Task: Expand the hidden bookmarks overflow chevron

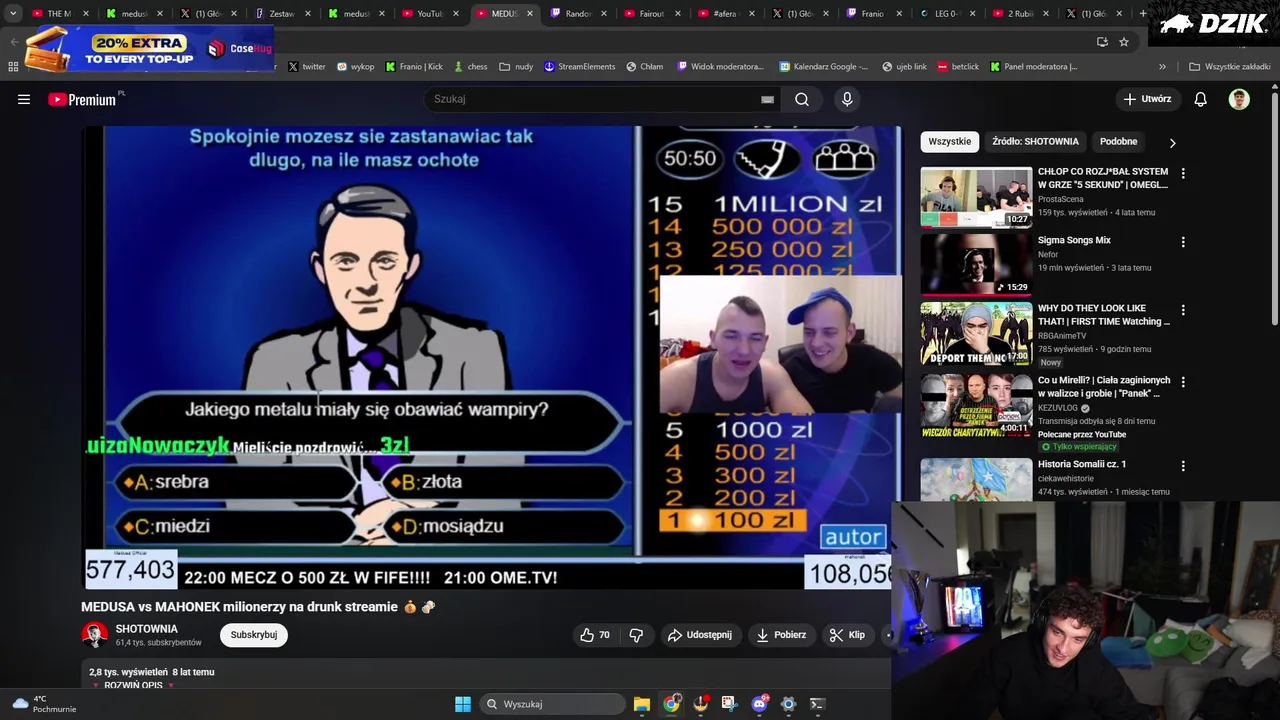Action: point(1162,67)
